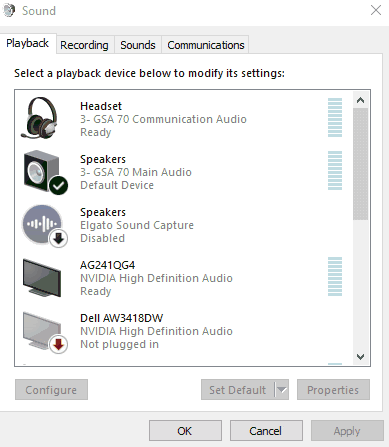The height and width of the screenshot is (447, 389).
Task: Click the Configure button
Action: pyautogui.click(x=51, y=390)
